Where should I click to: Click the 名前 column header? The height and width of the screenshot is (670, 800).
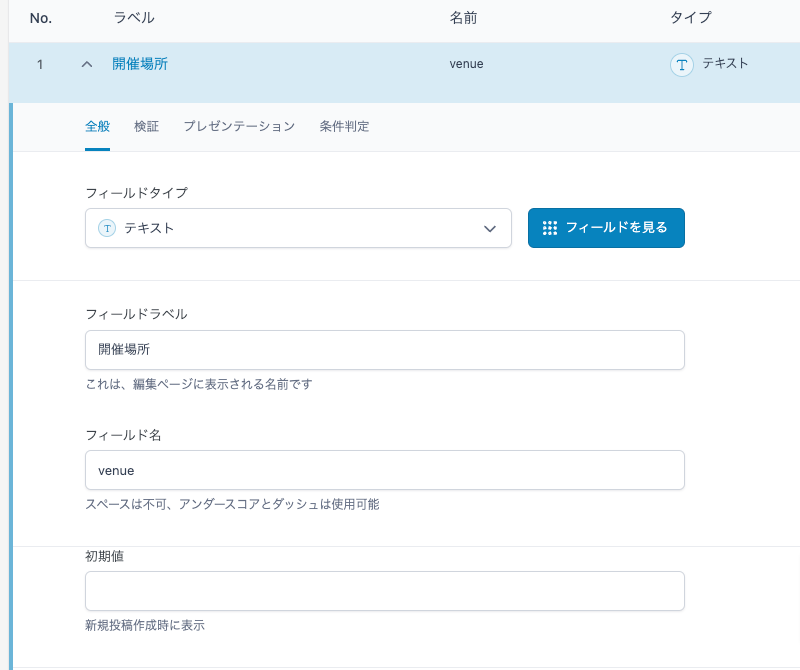[463, 18]
